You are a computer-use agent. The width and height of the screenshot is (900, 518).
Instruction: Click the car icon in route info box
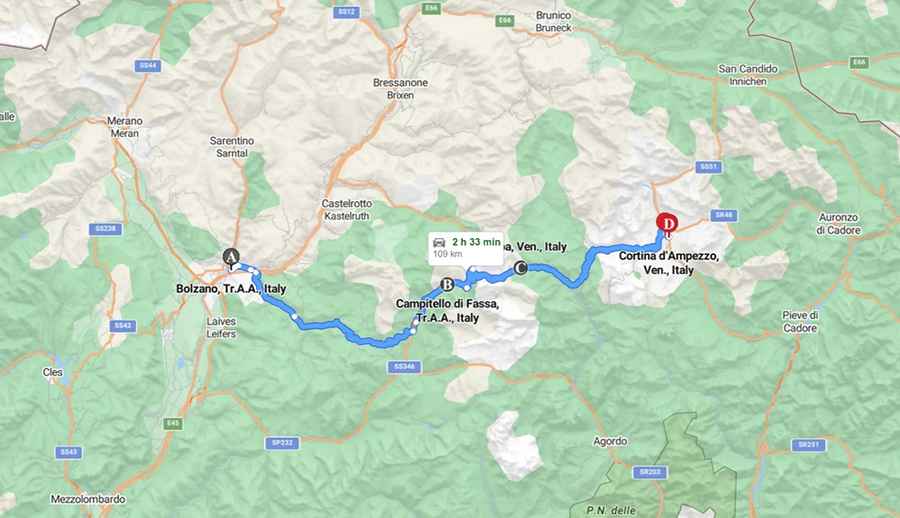pos(439,242)
